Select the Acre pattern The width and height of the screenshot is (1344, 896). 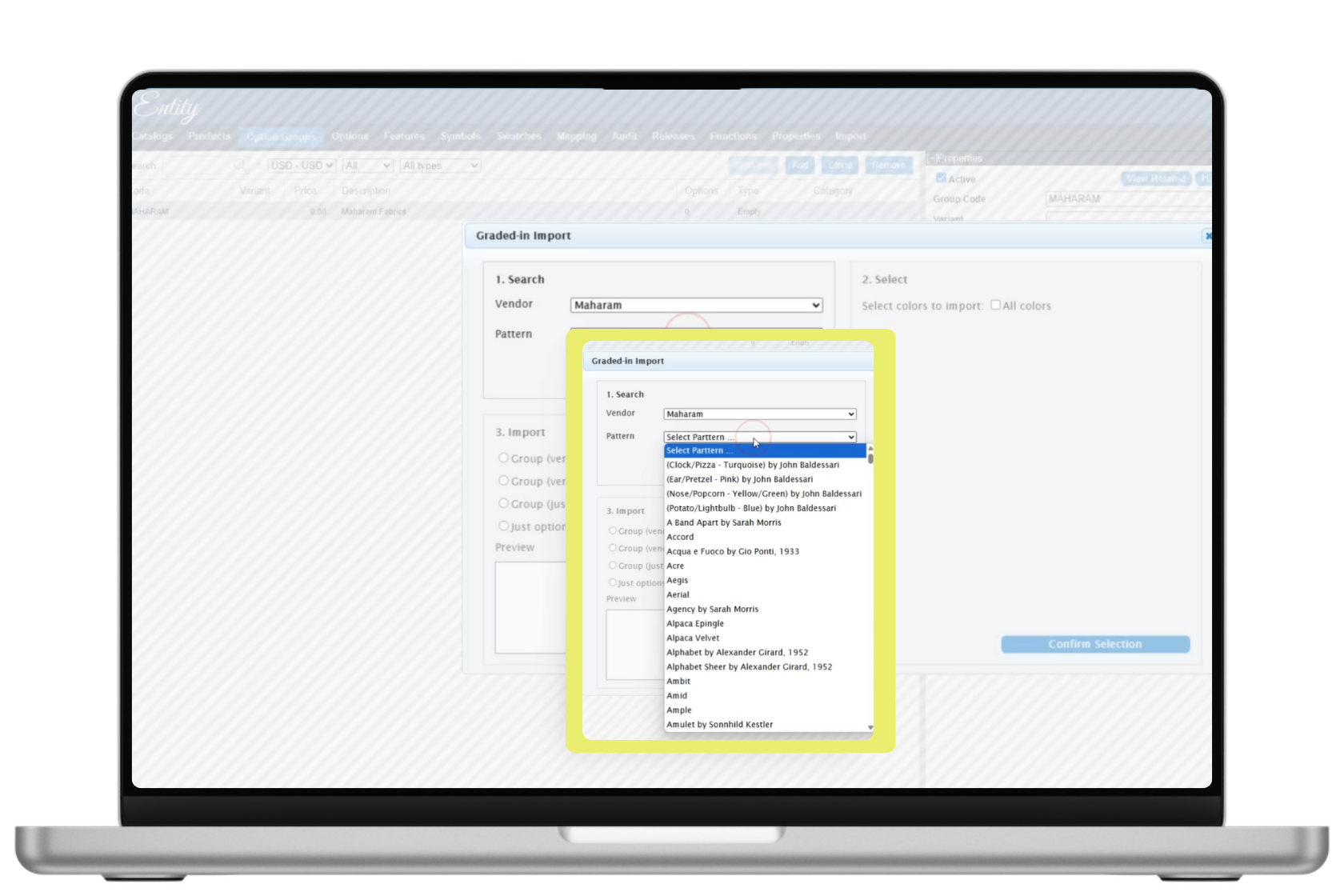(765, 566)
